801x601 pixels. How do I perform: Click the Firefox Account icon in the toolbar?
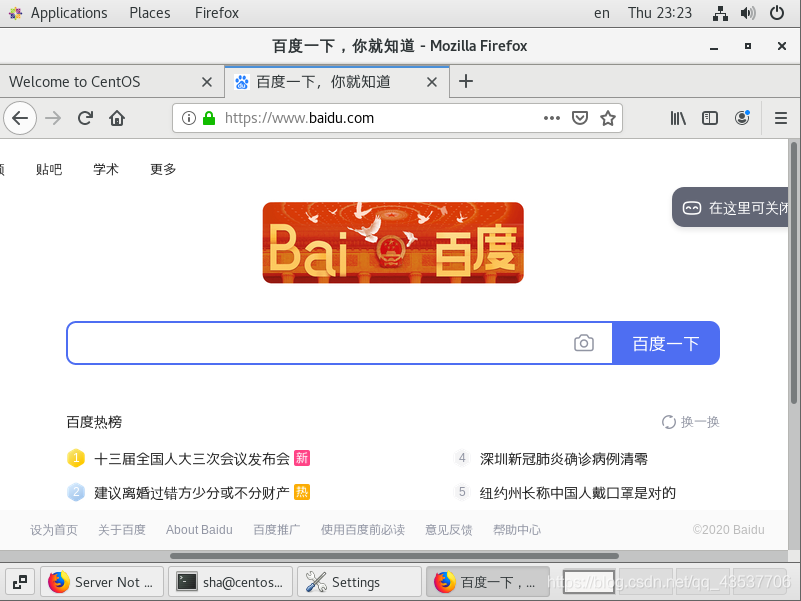[x=742, y=117]
